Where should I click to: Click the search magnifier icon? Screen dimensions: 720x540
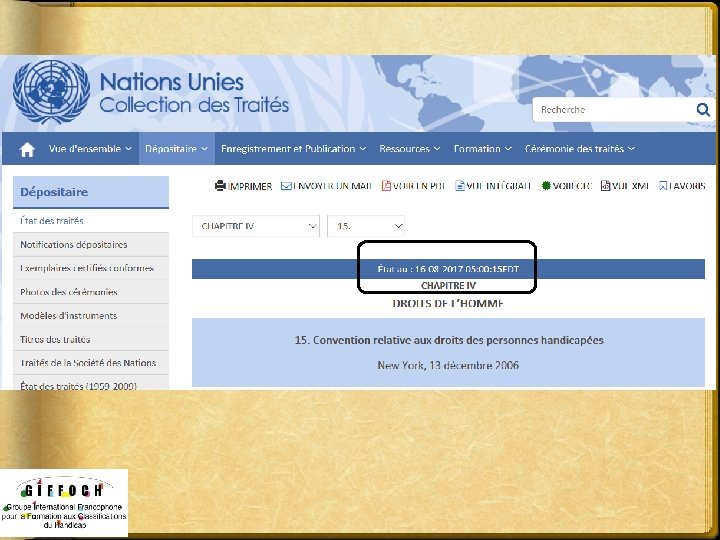[x=703, y=110]
